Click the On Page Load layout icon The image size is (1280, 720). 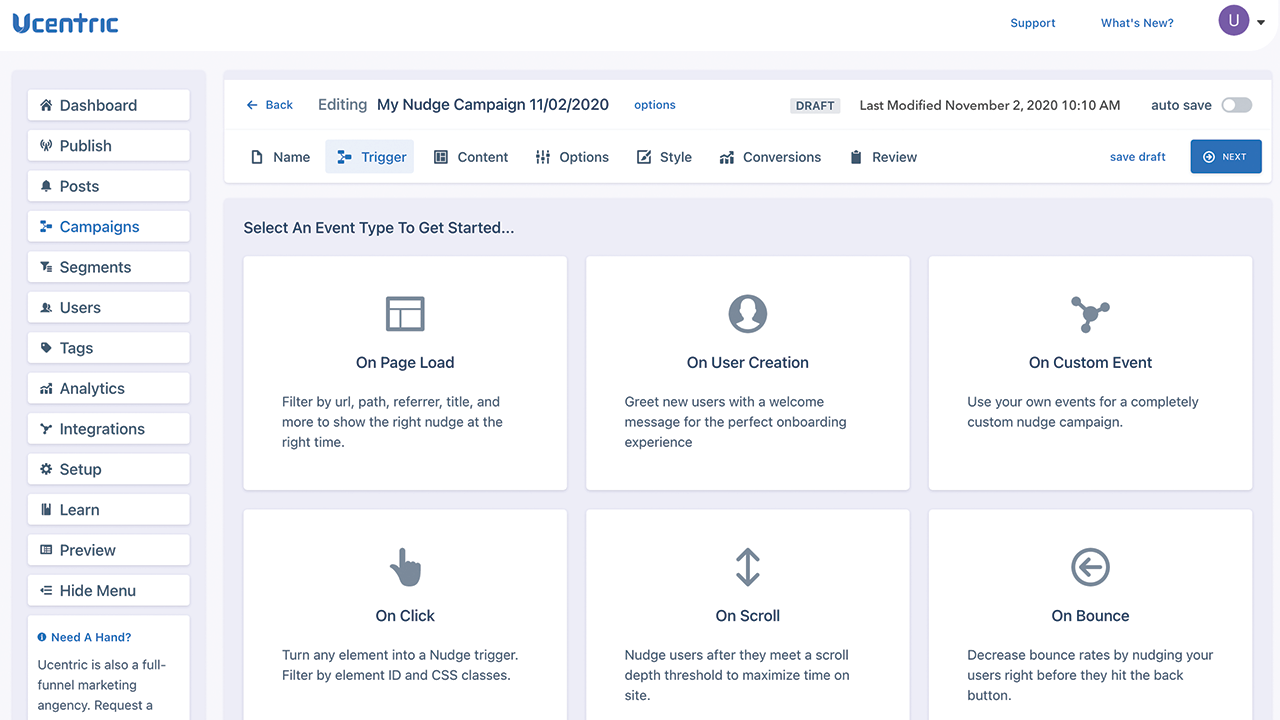(405, 314)
